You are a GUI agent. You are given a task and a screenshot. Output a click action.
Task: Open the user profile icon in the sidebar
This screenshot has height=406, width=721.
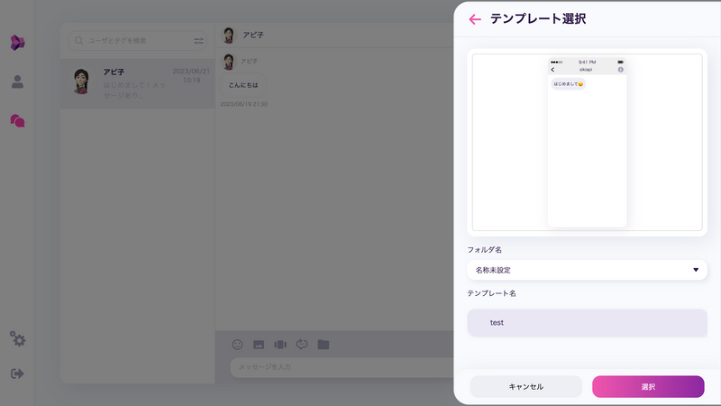pyautogui.click(x=17, y=82)
